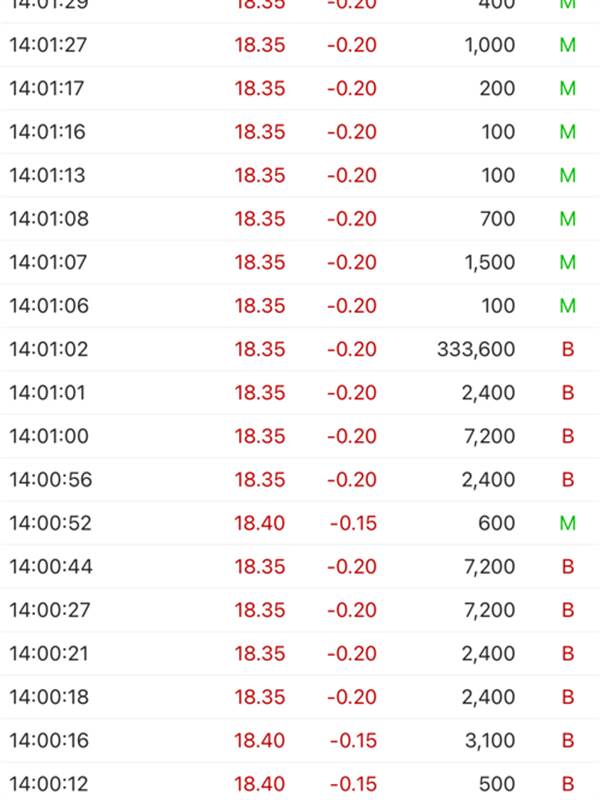
Task: Open the 14:00:44 trade row
Action: pos(300,567)
